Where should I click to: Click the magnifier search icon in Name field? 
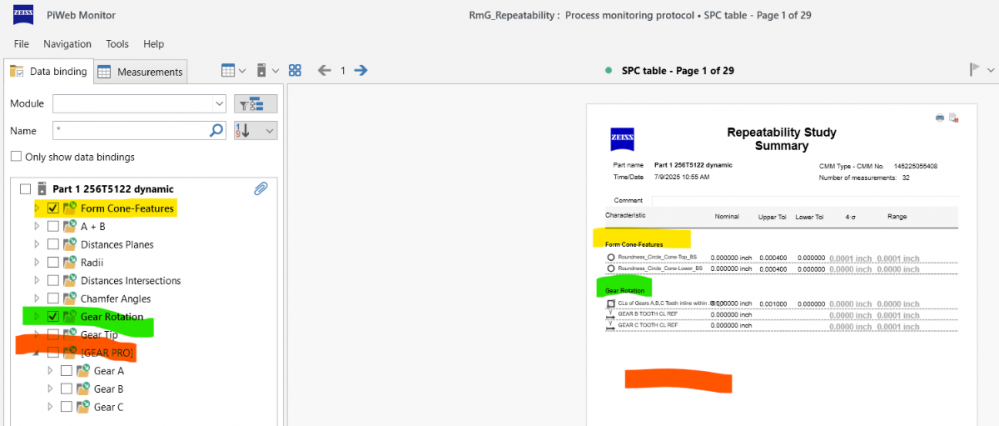(217, 131)
